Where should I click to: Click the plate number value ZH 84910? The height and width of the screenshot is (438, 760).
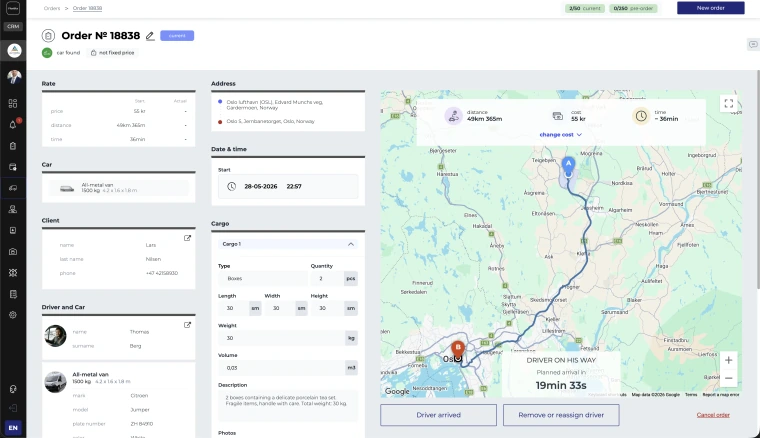(x=142, y=424)
